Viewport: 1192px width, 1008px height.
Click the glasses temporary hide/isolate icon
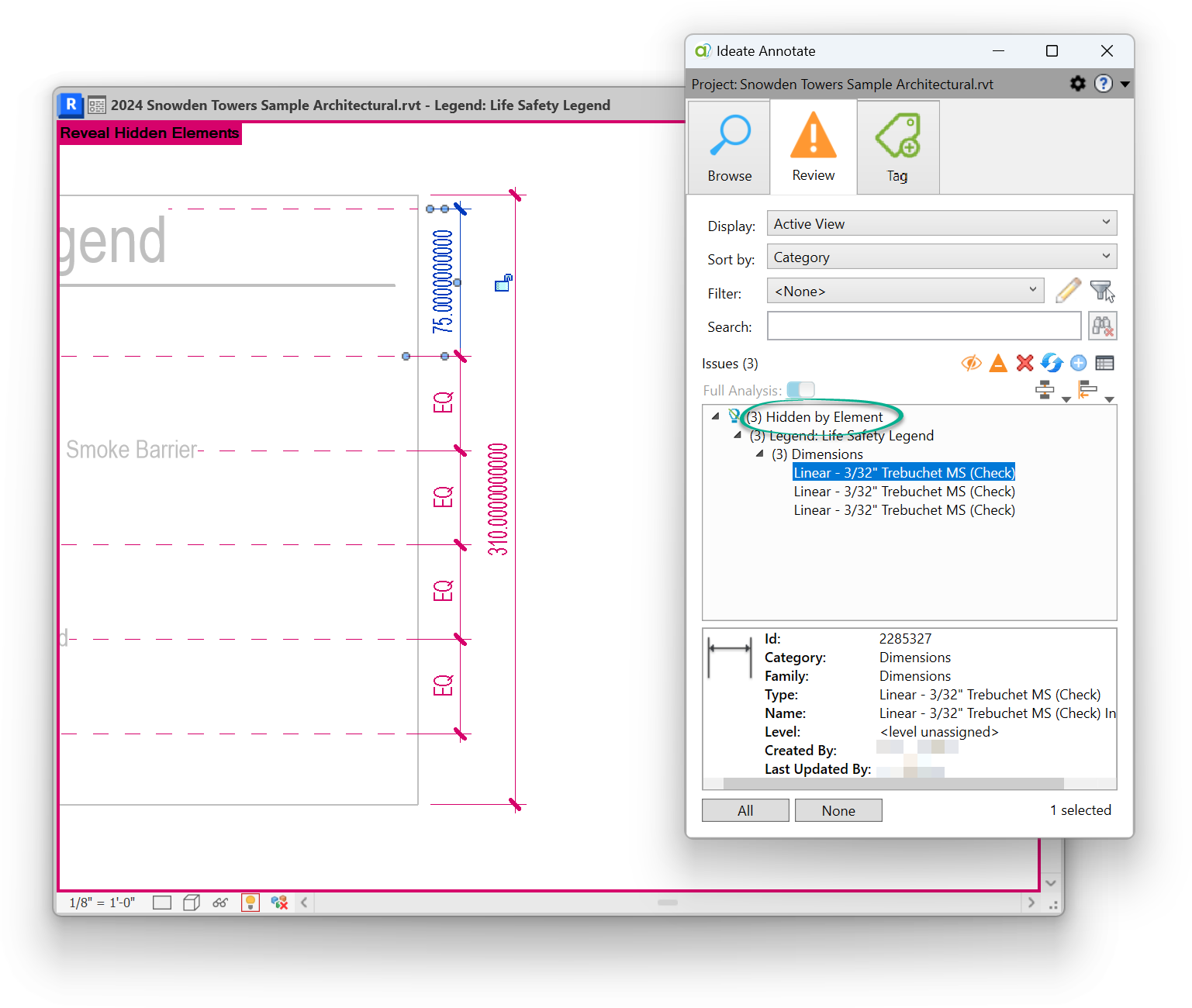point(221,903)
